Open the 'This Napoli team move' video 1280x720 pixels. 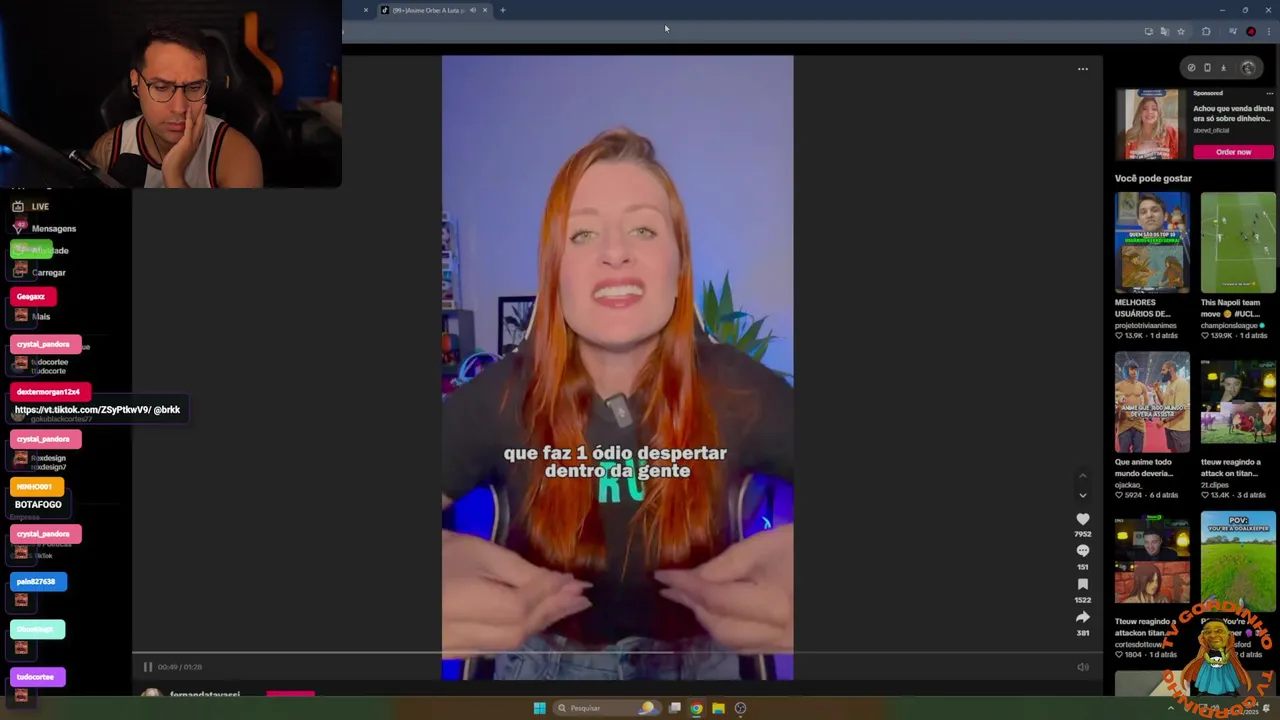click(1238, 242)
